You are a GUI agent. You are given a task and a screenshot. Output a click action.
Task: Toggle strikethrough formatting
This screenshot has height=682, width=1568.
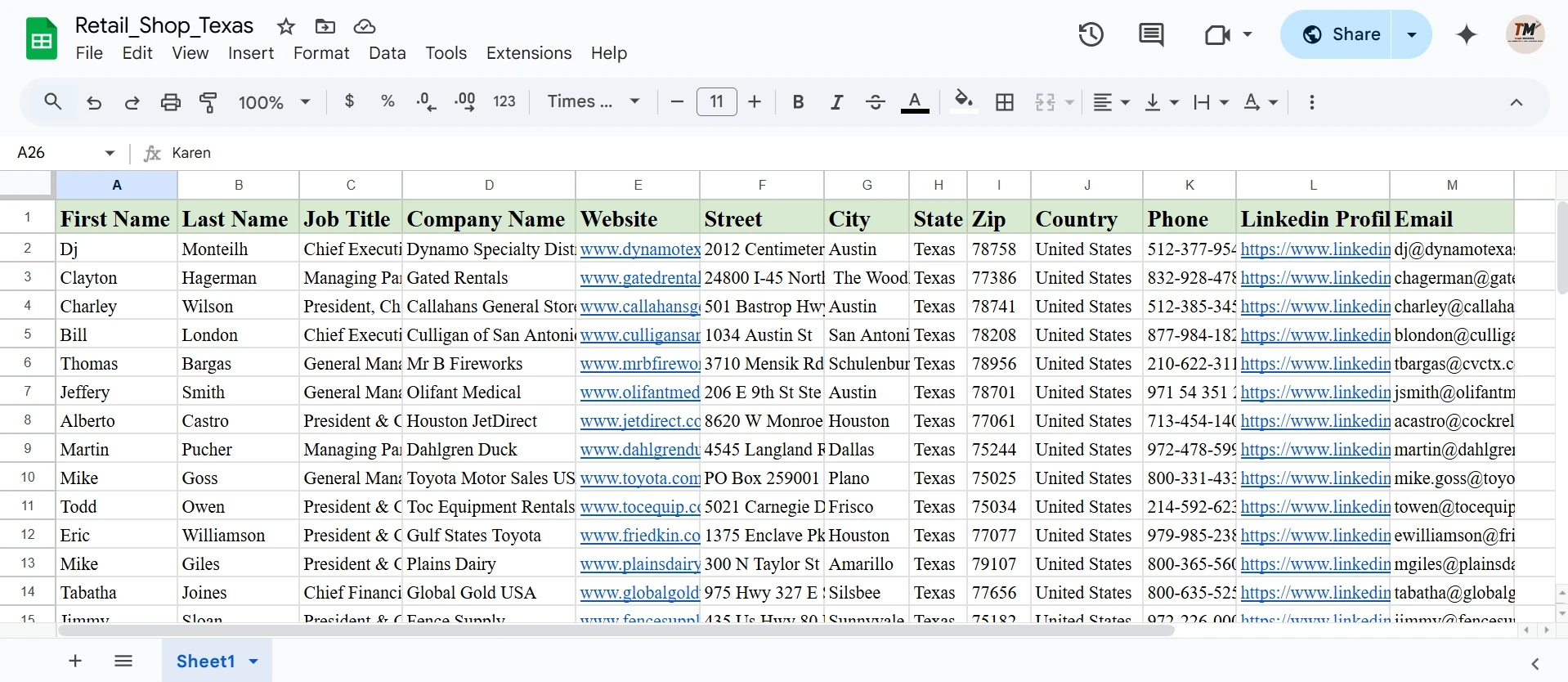[x=875, y=102]
